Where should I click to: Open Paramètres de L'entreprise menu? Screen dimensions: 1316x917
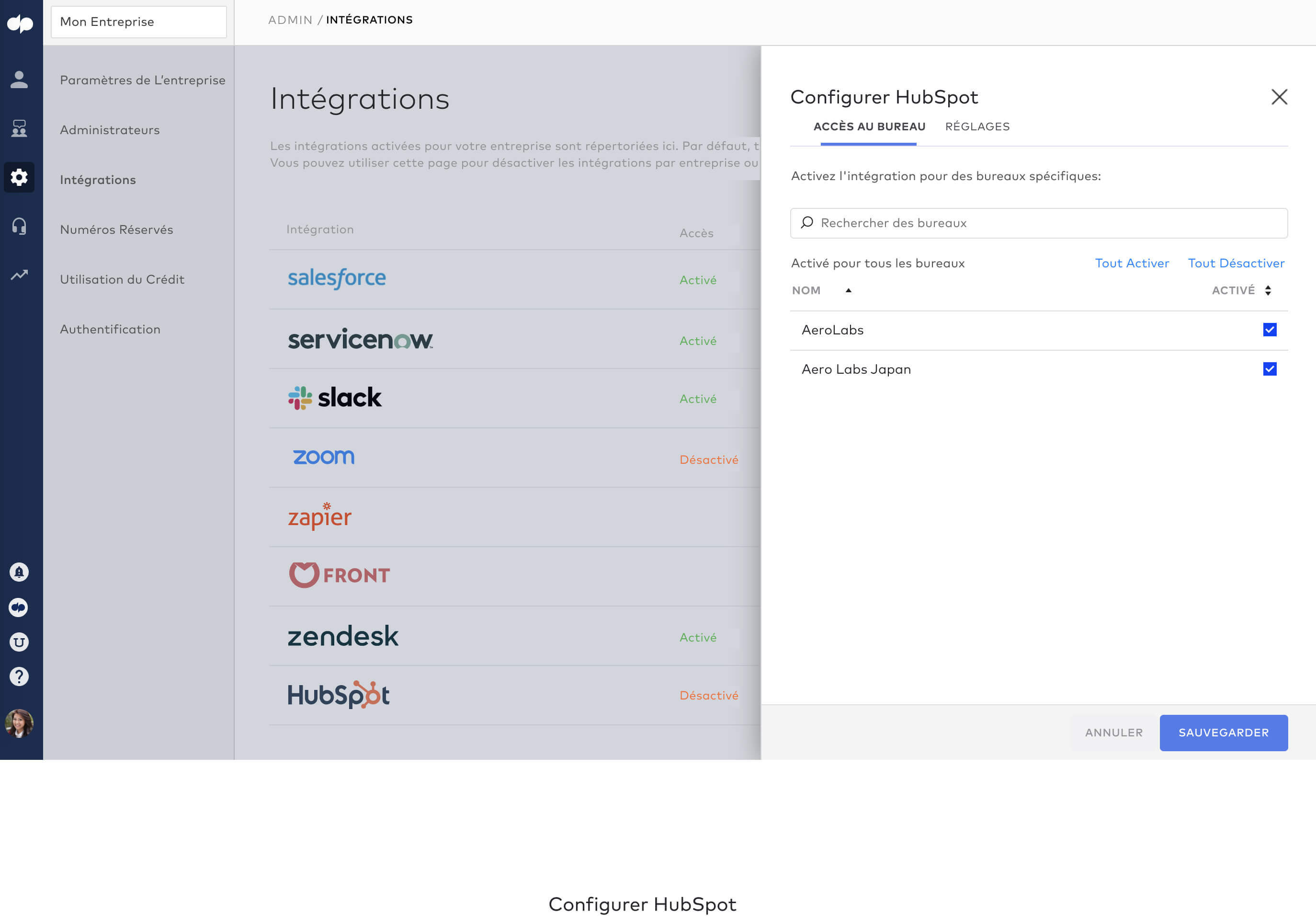[x=143, y=80]
